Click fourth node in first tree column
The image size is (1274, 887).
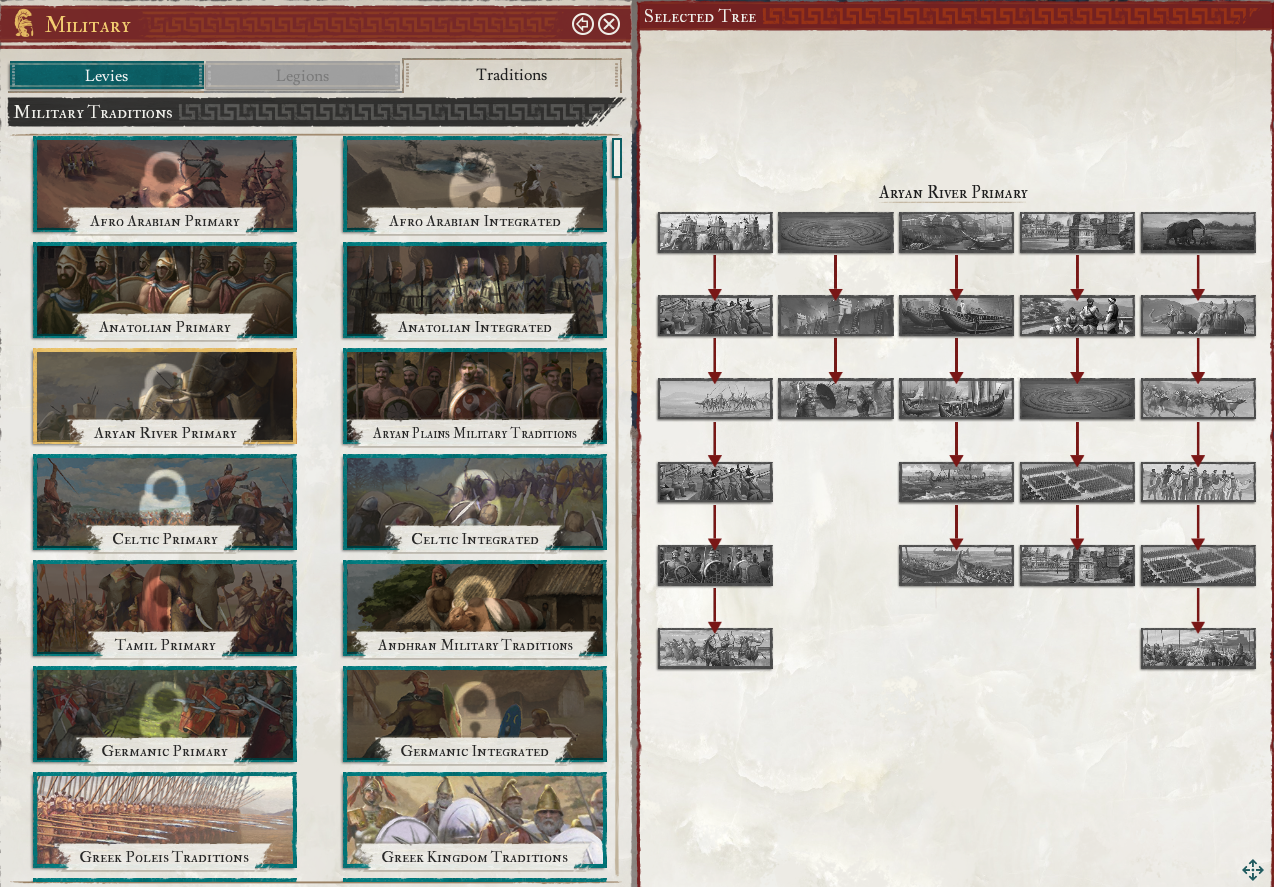click(x=715, y=482)
